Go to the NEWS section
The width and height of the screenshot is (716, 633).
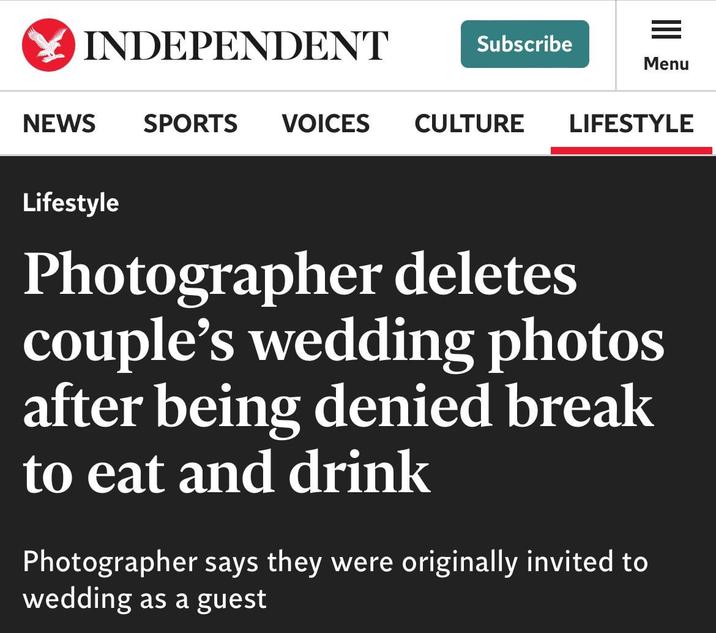click(x=59, y=124)
